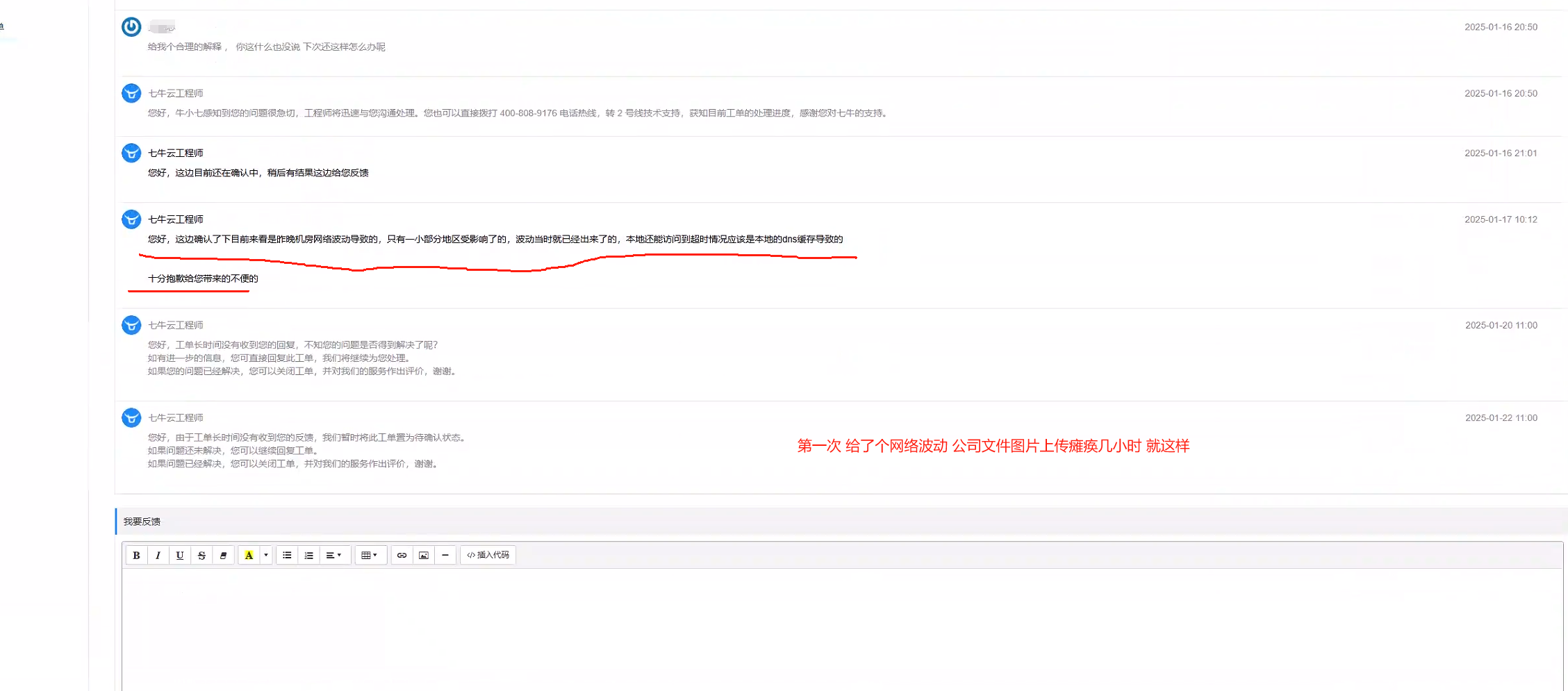Click the 插入代码 button

coord(488,555)
